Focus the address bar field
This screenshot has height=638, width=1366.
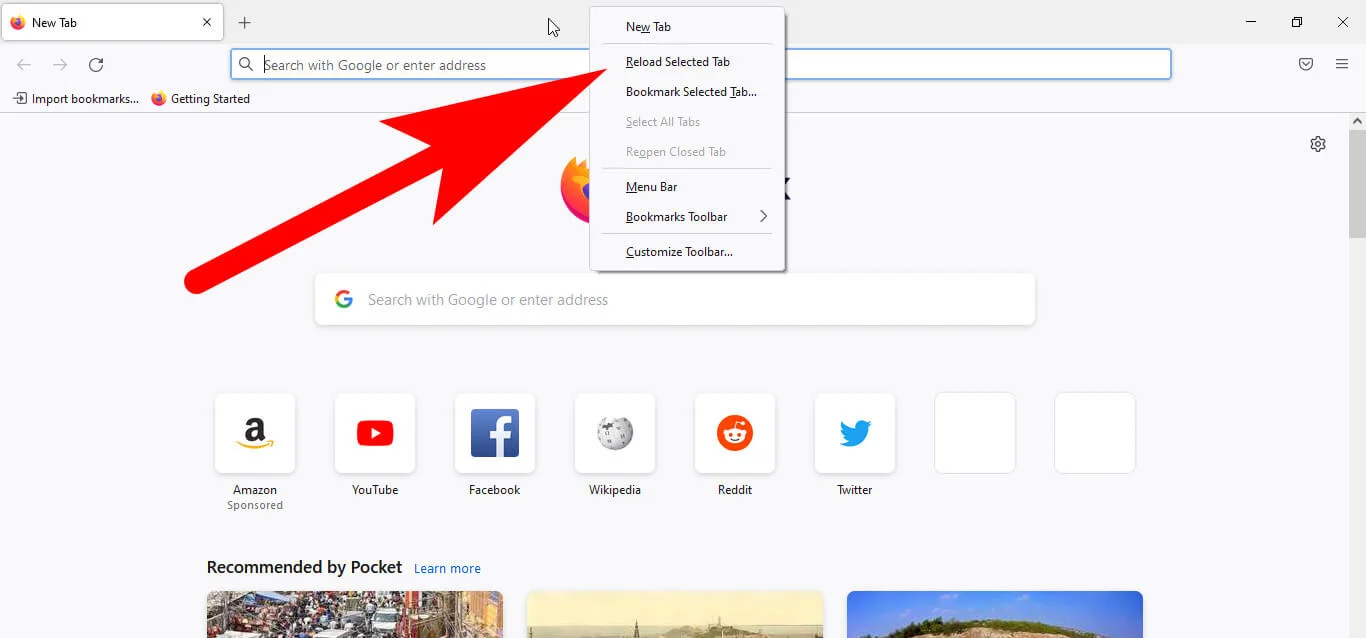pyautogui.click(x=700, y=65)
